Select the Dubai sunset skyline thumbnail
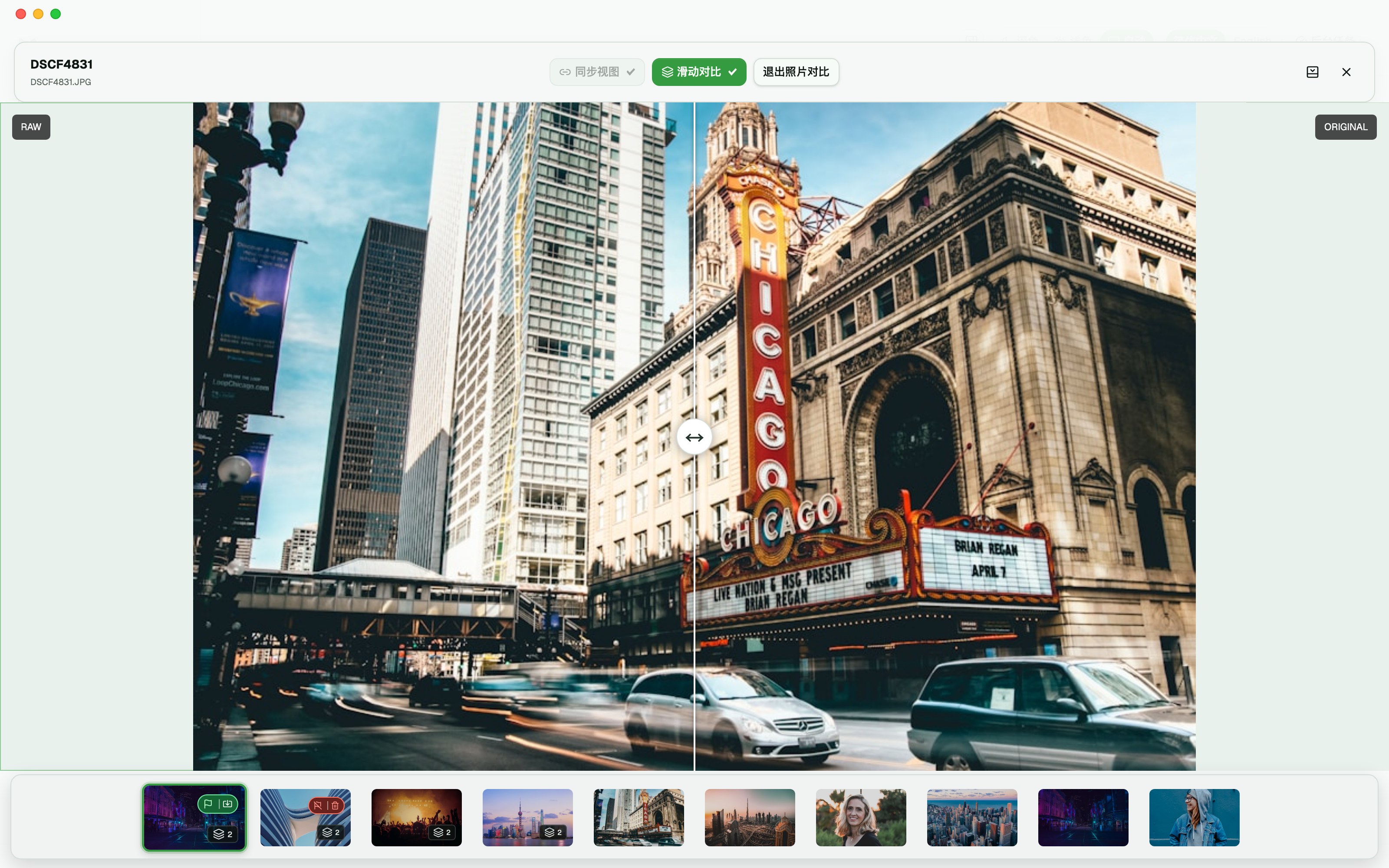 (750, 817)
